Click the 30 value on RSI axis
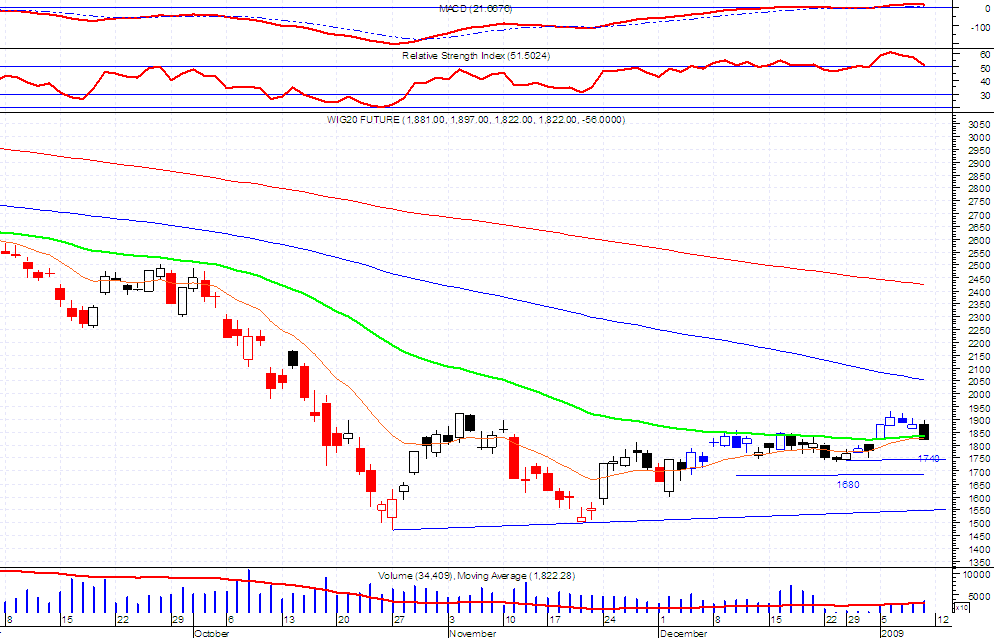This screenshot has height=638, width=994. [x=984, y=96]
